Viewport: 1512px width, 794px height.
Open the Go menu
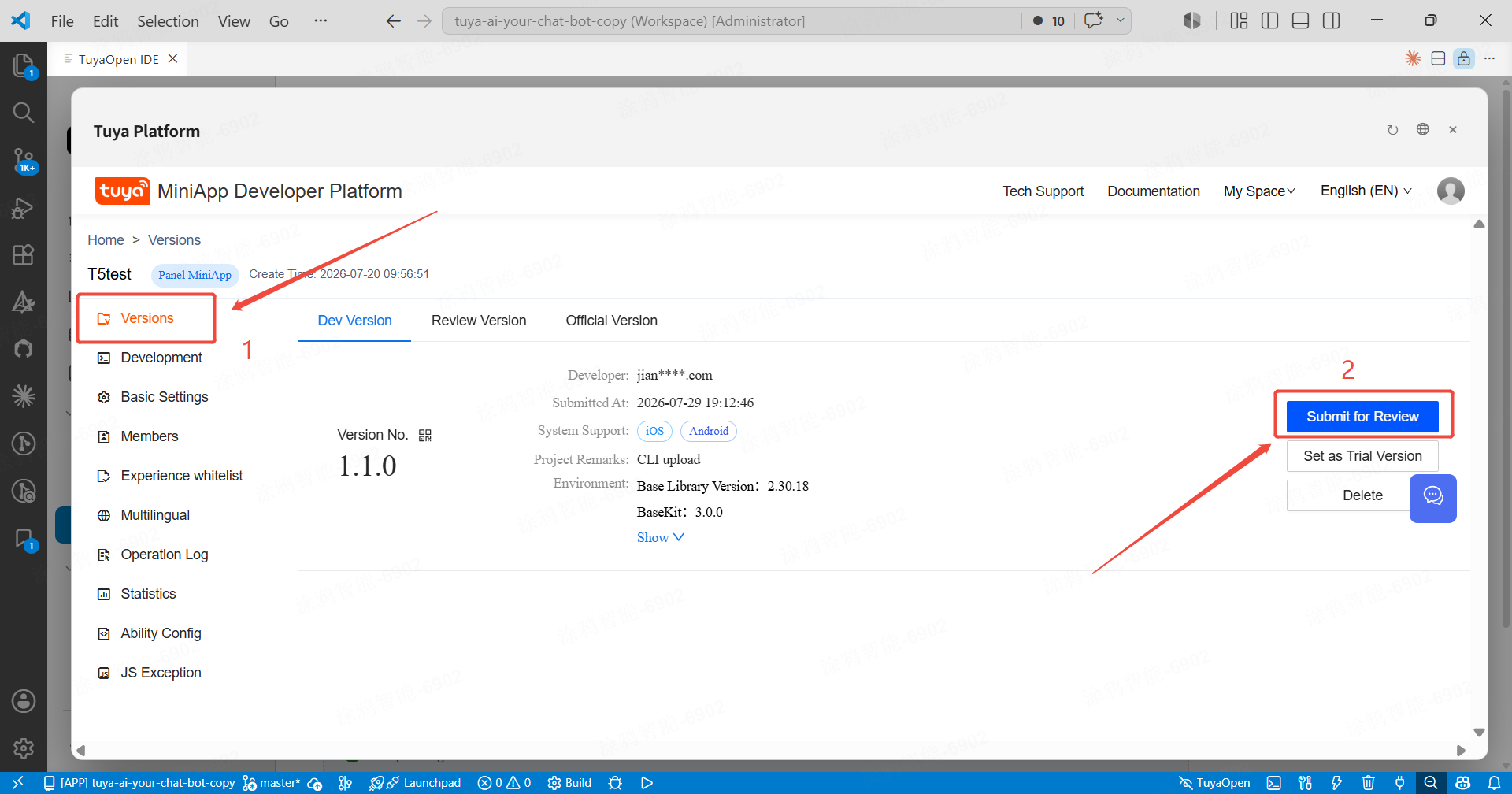(279, 20)
